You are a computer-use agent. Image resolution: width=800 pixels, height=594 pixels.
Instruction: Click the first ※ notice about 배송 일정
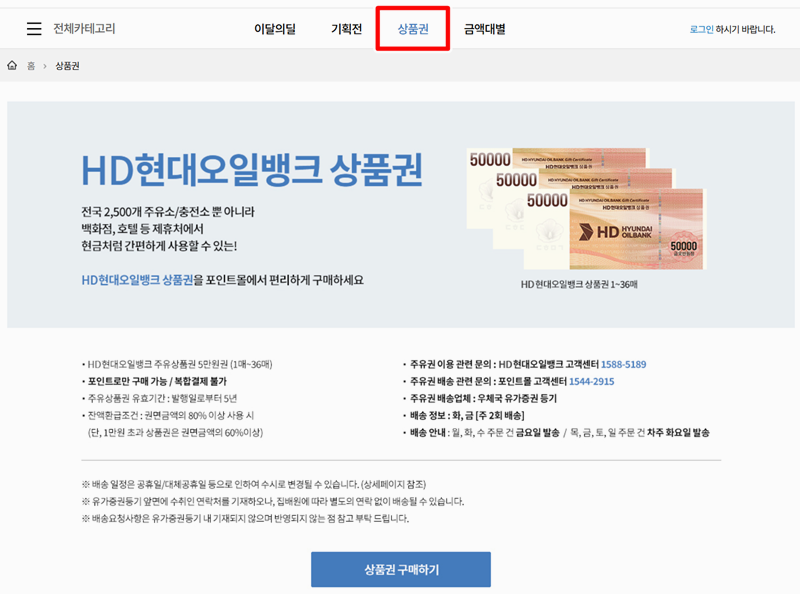pyautogui.click(x=254, y=484)
